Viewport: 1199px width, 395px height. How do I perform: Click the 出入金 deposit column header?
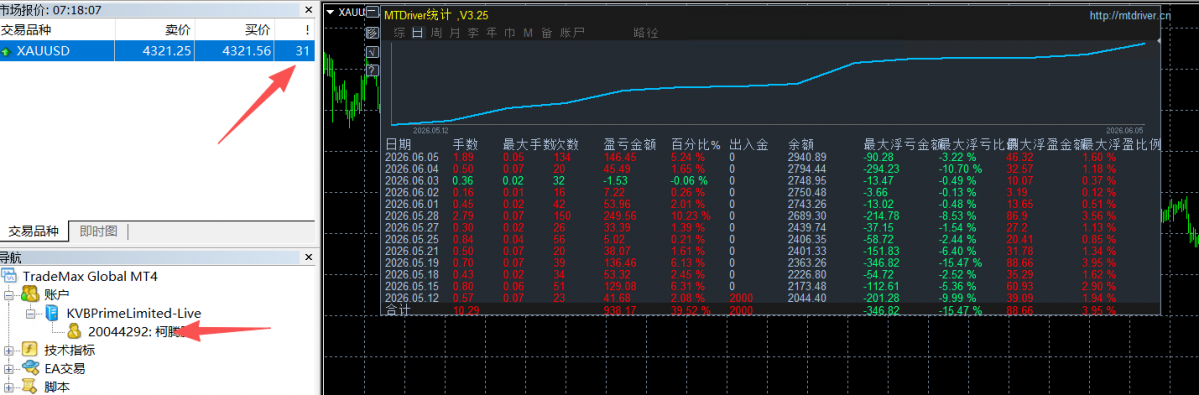point(749,144)
